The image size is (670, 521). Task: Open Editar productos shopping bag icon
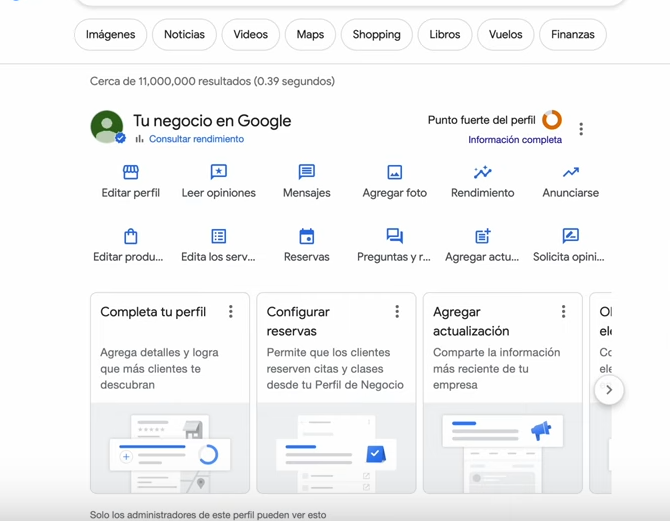(130, 236)
